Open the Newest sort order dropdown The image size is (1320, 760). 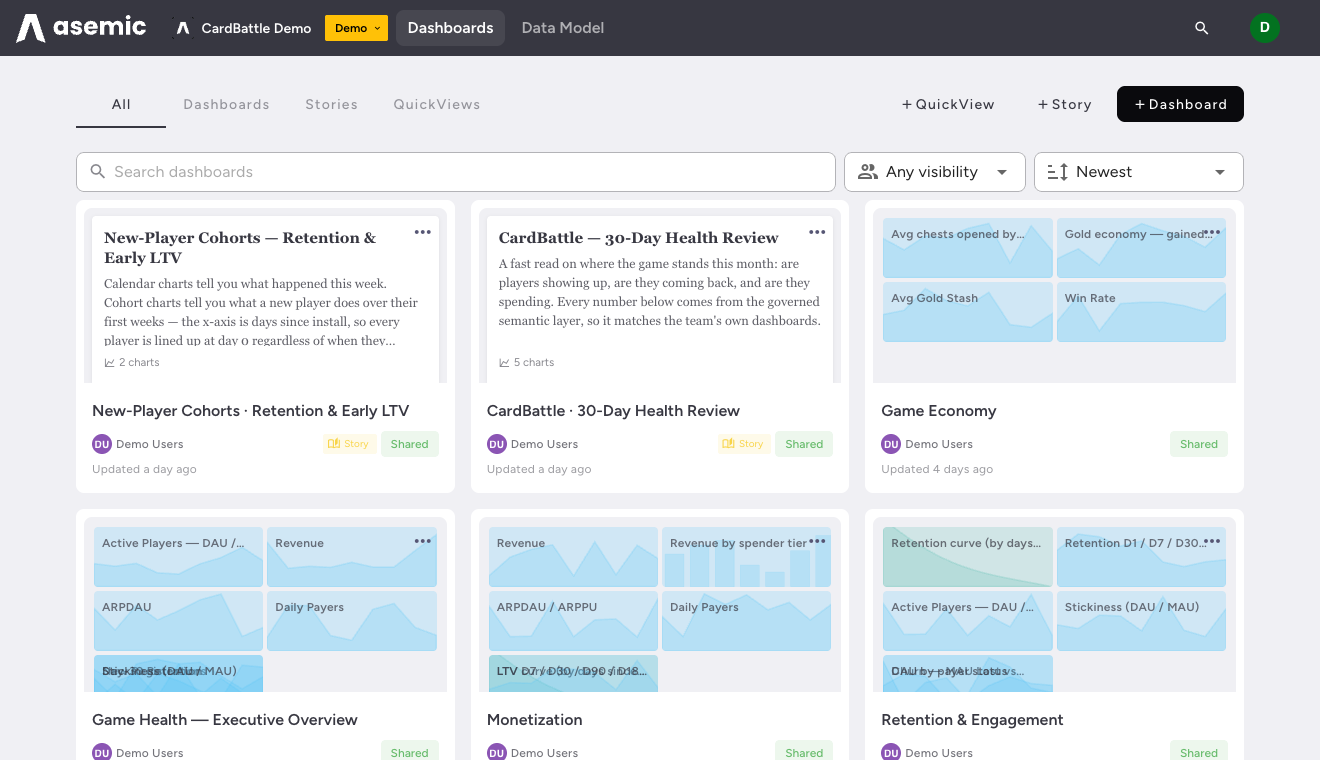click(x=1139, y=172)
